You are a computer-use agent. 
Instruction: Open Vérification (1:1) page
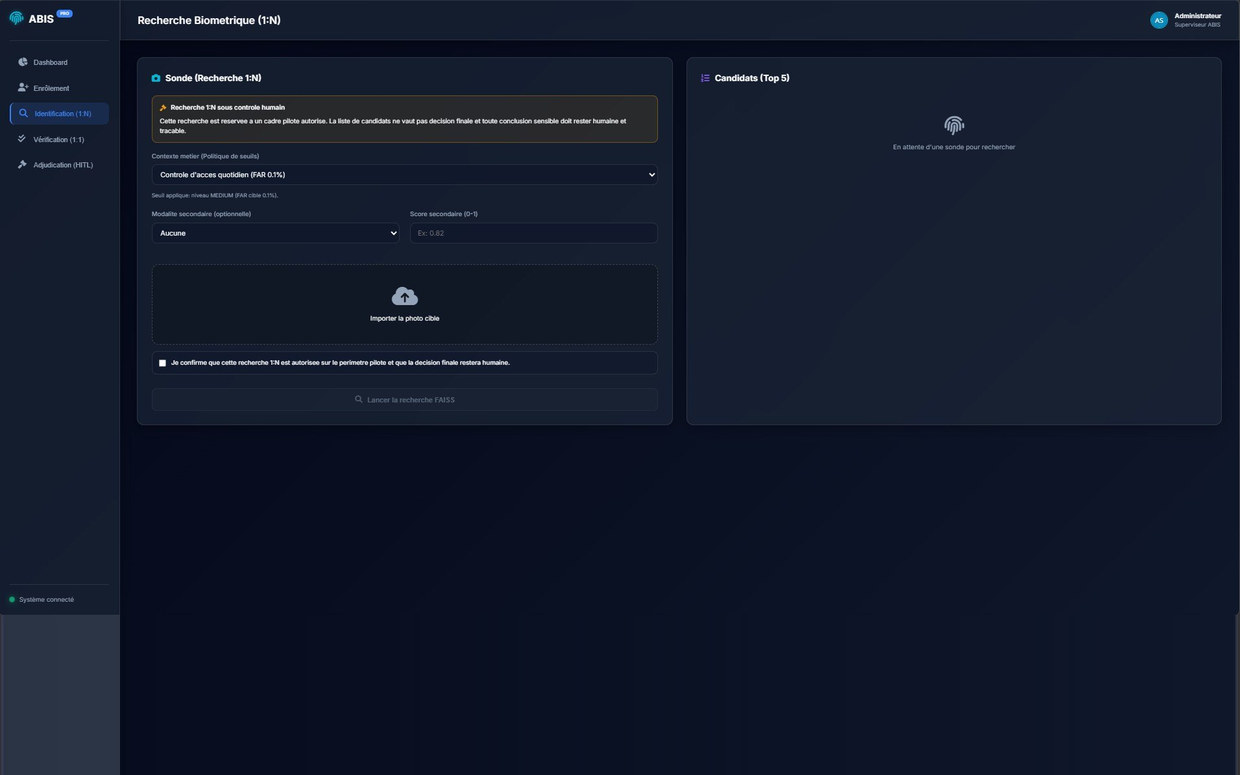point(59,139)
